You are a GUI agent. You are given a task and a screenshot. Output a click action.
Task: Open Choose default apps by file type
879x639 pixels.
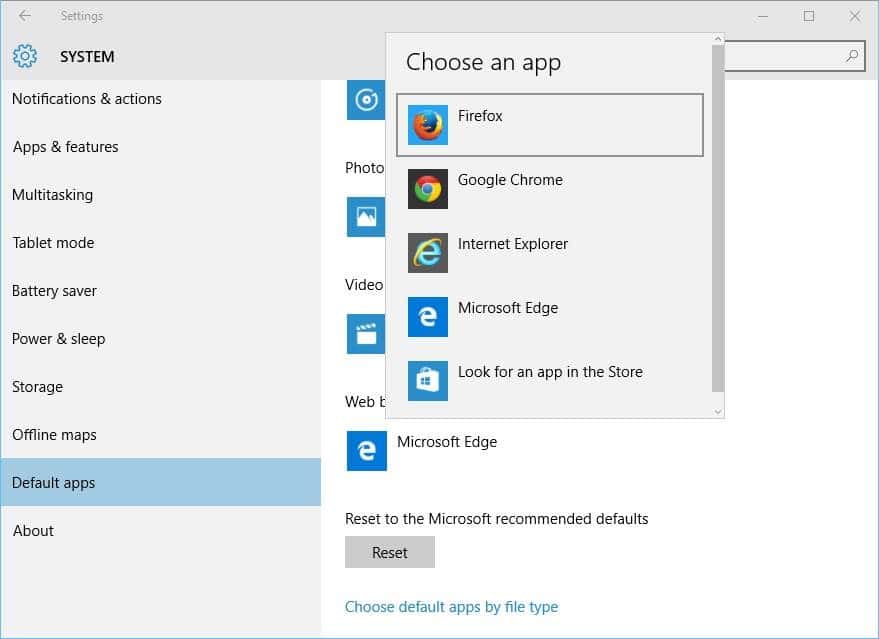click(x=451, y=606)
